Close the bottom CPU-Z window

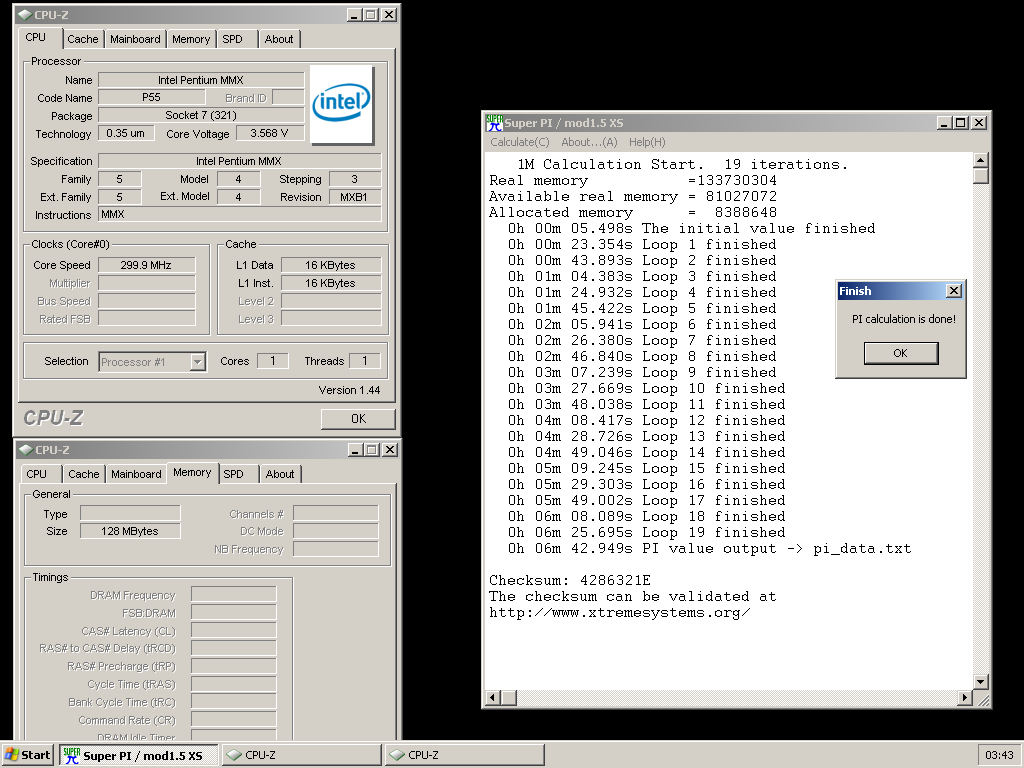(x=390, y=449)
